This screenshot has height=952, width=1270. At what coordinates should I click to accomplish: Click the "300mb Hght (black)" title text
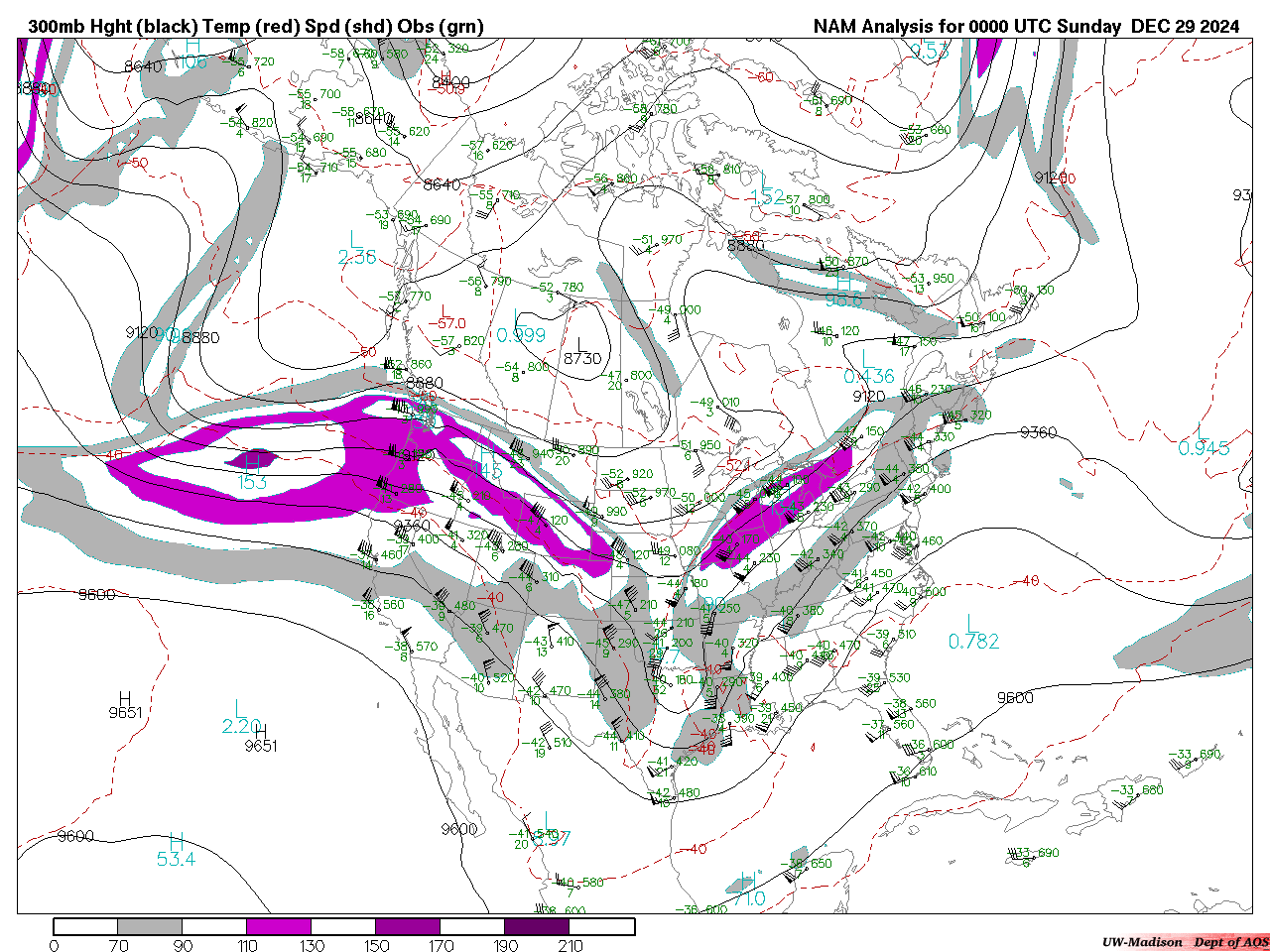(111, 27)
